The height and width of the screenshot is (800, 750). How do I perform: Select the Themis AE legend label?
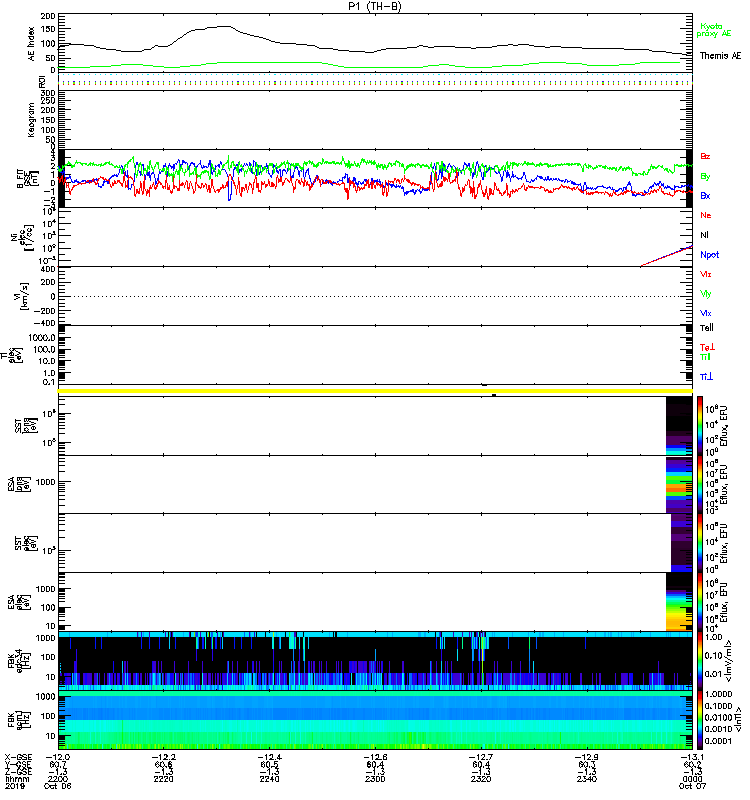(x=720, y=56)
